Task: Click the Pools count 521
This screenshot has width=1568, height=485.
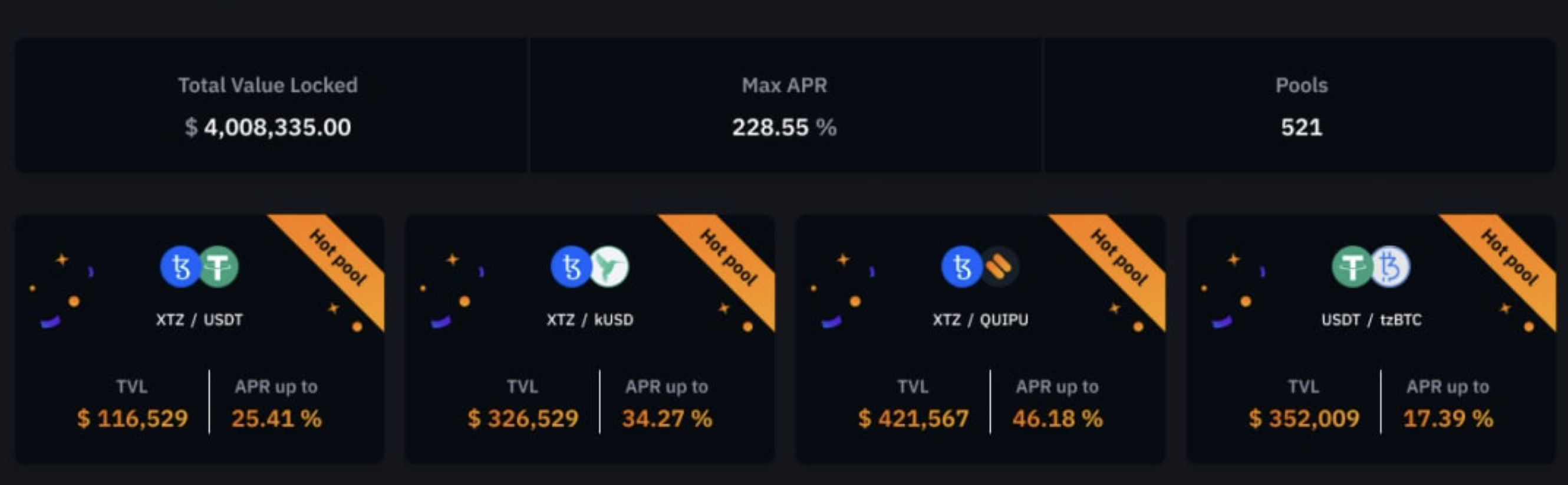Action: click(1303, 128)
